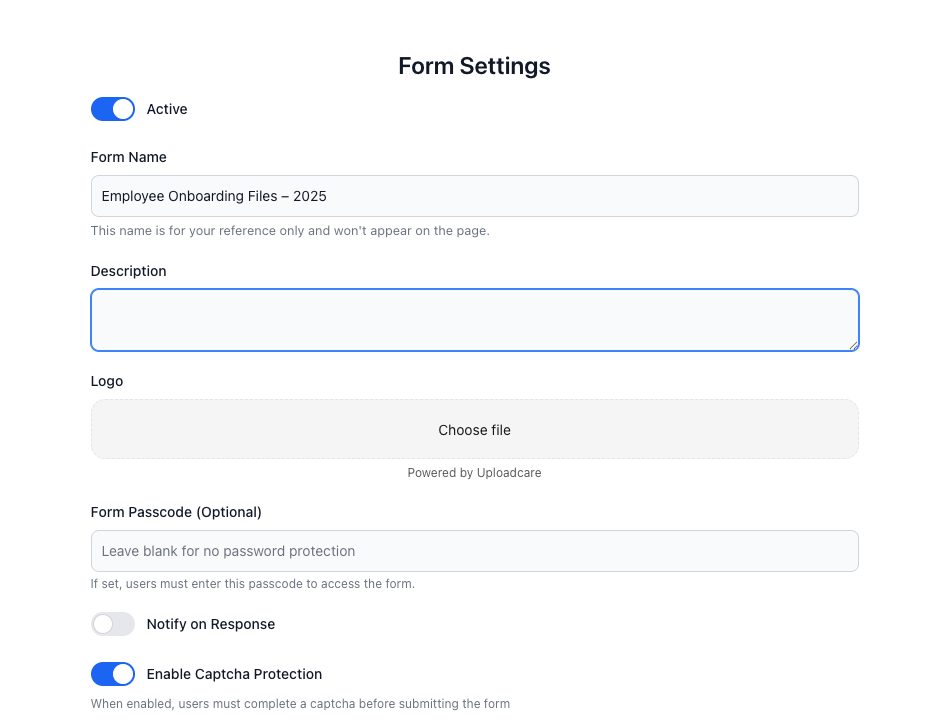
Task: Open the Powered by Uploadcare link
Action: [474, 472]
